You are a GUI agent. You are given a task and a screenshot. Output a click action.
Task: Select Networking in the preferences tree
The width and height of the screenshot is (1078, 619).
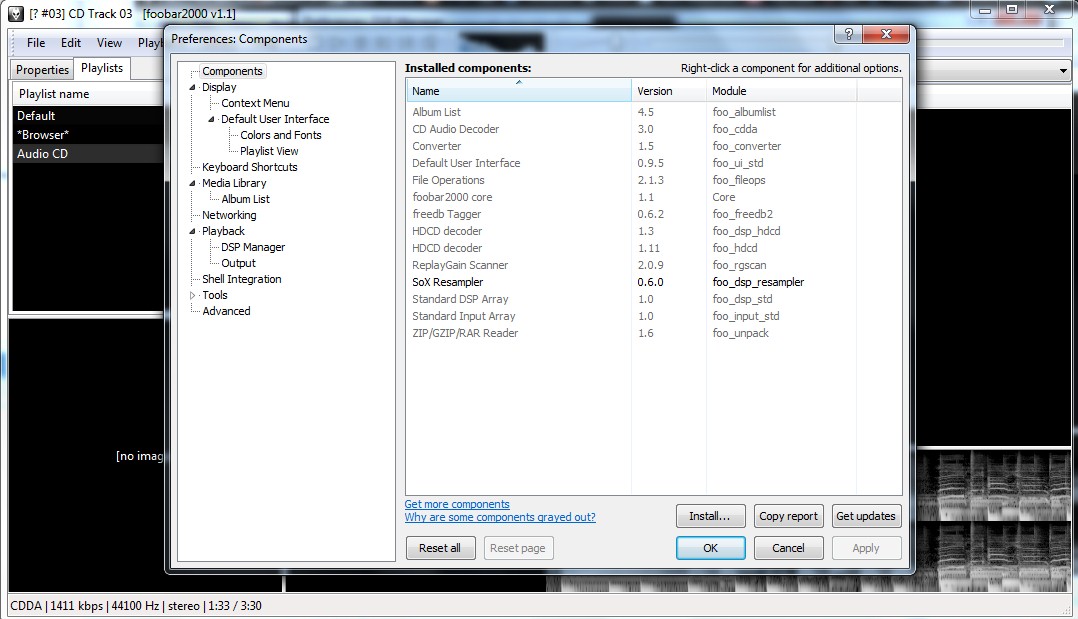coord(229,215)
